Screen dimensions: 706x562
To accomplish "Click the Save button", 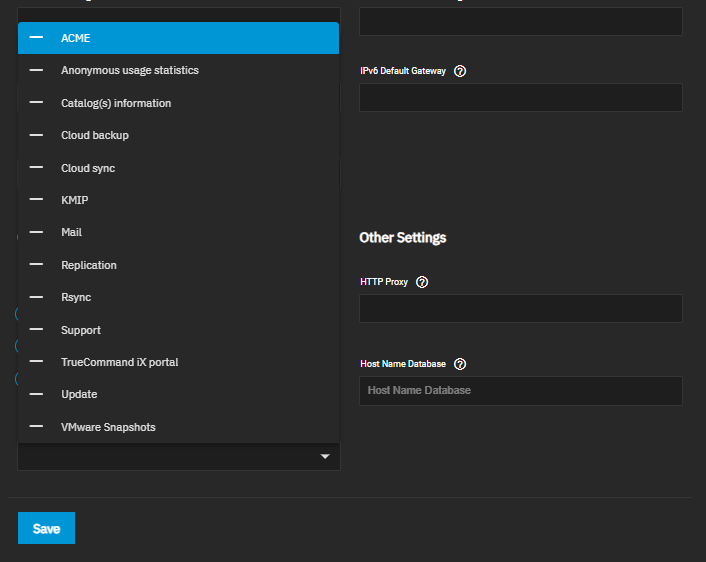I will pyautogui.click(x=46, y=528).
